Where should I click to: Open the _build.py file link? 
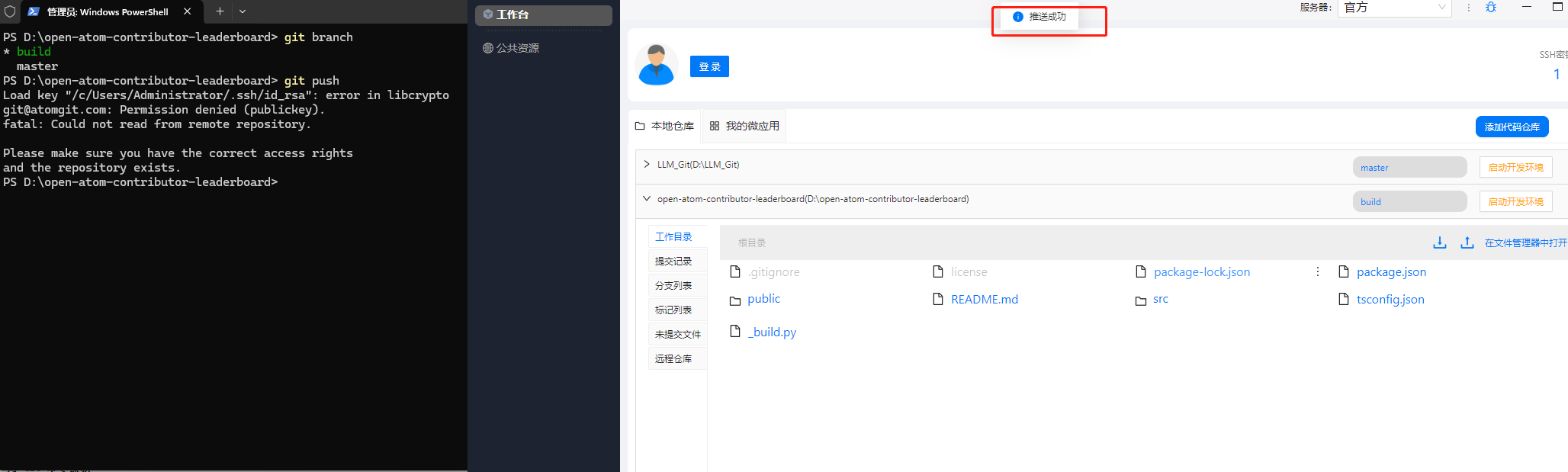tap(772, 332)
